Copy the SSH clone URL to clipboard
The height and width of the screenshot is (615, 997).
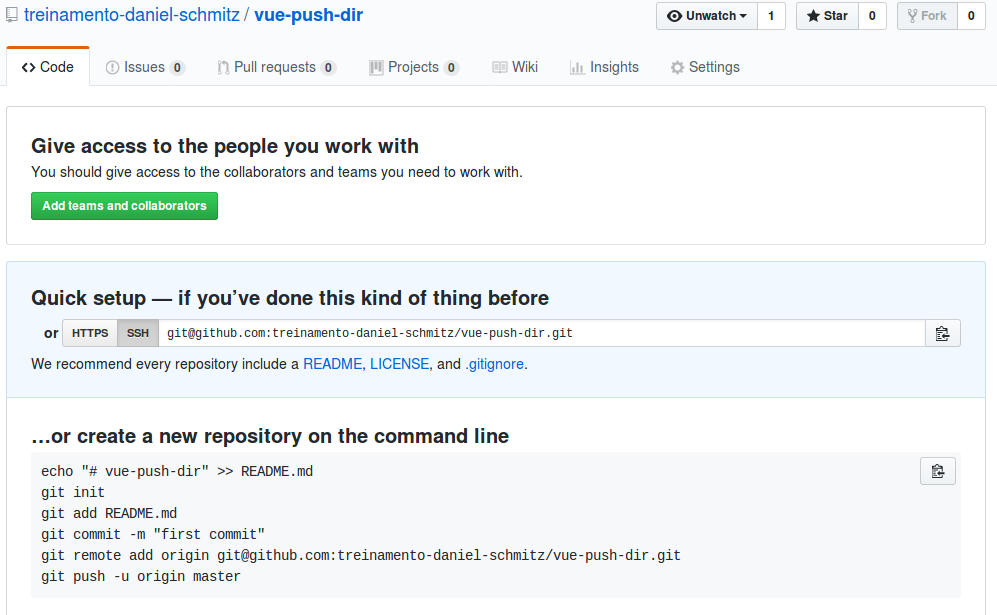tap(942, 333)
